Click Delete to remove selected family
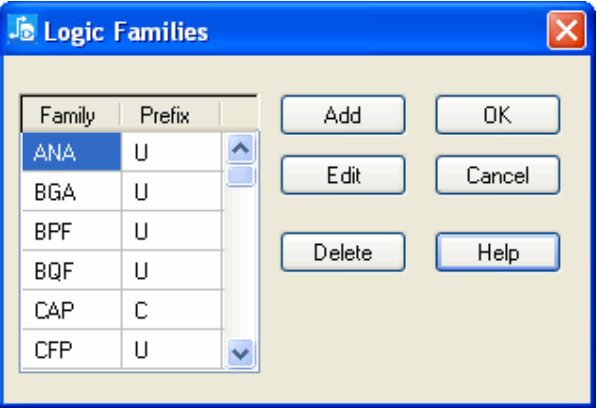 click(x=343, y=252)
